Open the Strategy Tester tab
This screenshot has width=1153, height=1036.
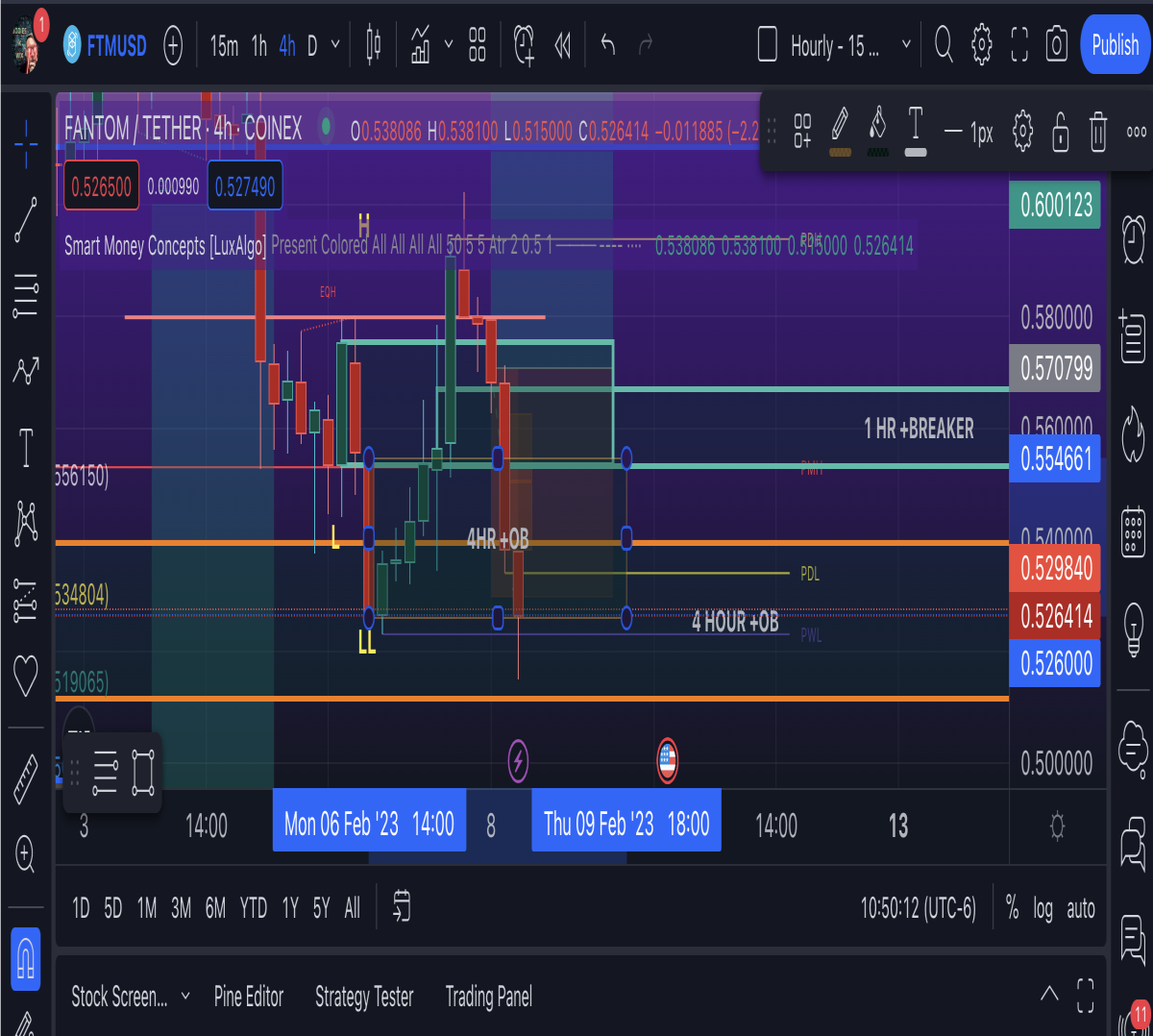(364, 997)
